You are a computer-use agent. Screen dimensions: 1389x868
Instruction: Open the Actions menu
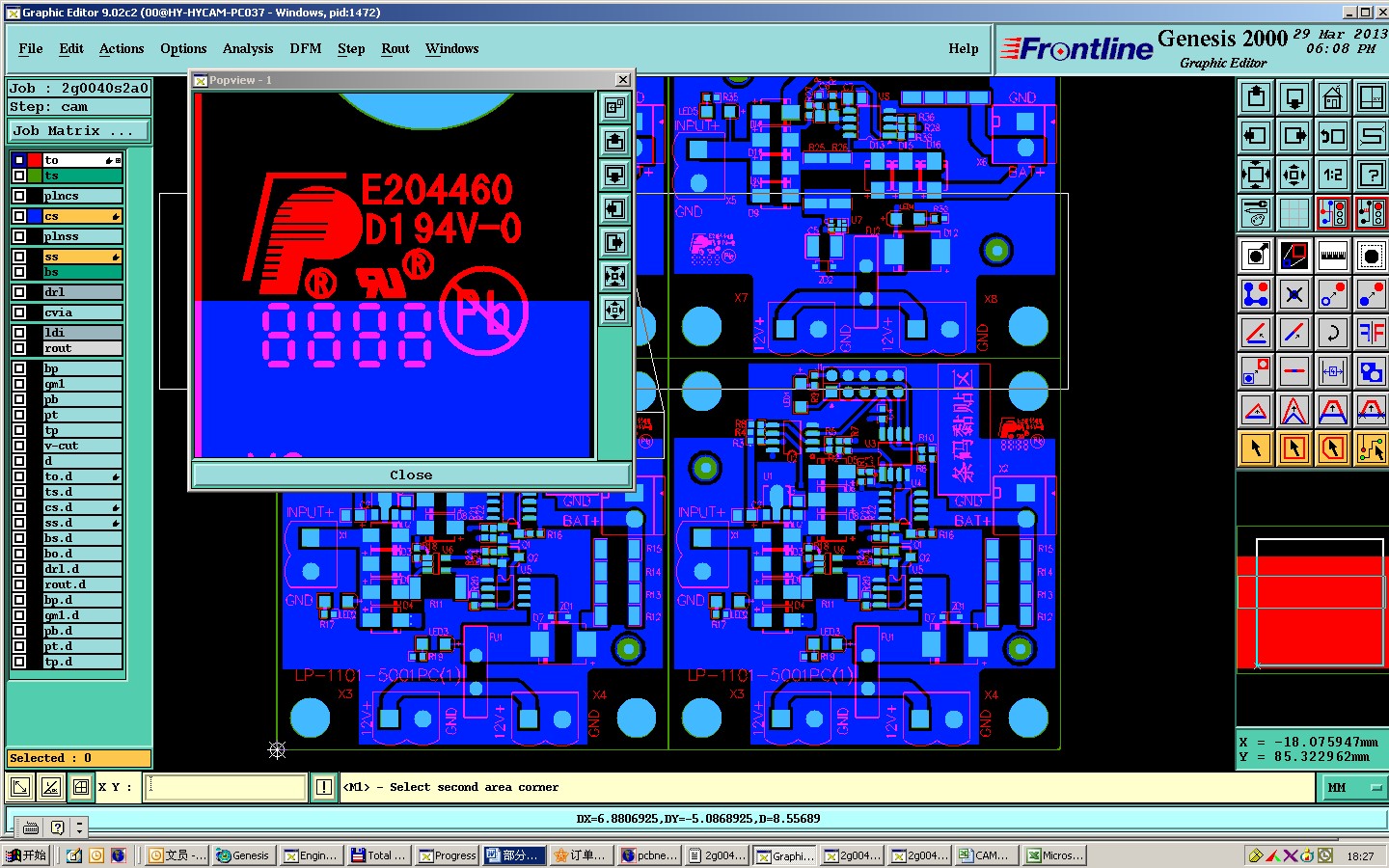(122, 48)
